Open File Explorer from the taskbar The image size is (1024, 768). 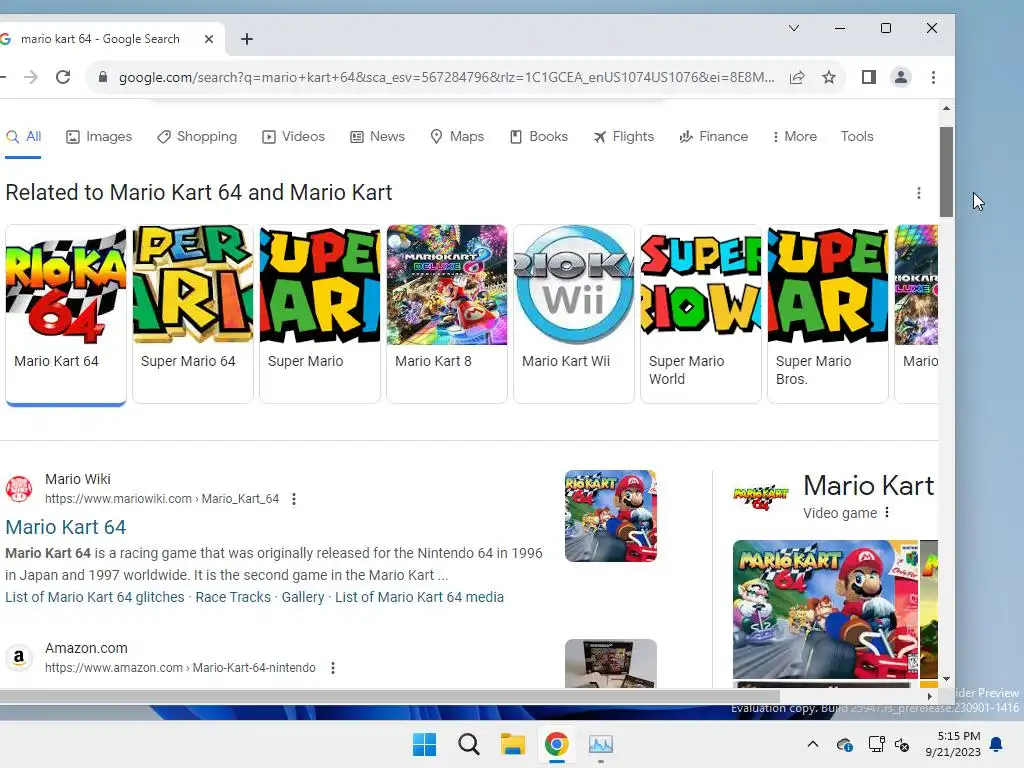click(513, 744)
